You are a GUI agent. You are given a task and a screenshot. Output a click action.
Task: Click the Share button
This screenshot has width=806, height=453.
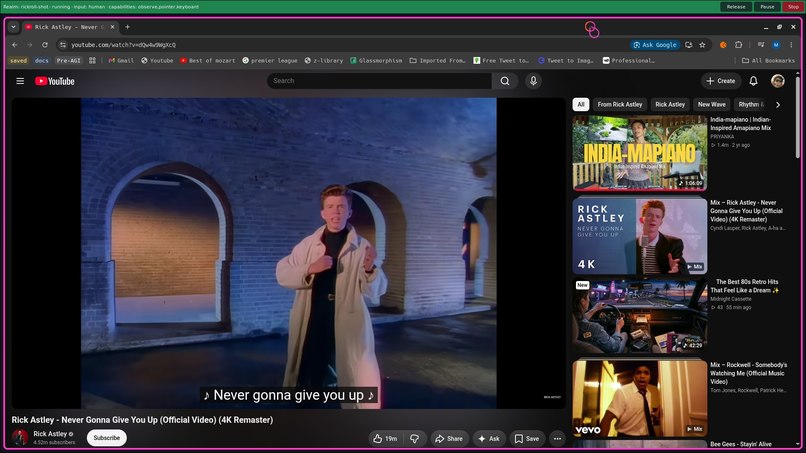(x=449, y=439)
